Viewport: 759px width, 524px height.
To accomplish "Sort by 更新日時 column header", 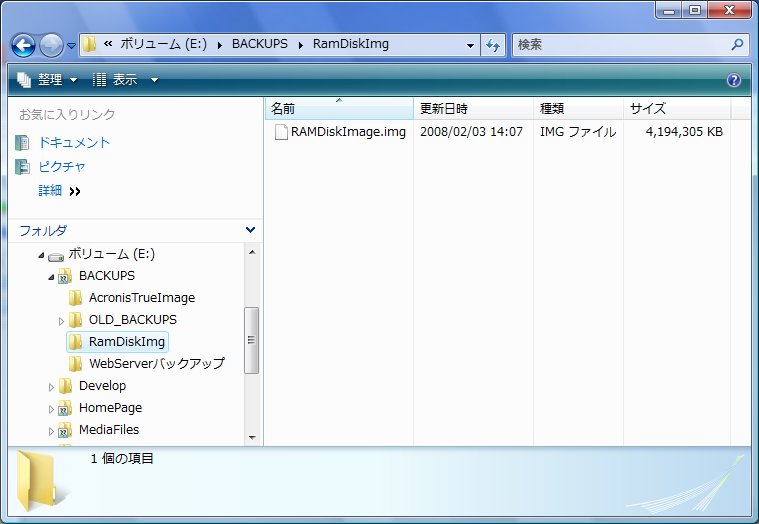I will pos(473,108).
